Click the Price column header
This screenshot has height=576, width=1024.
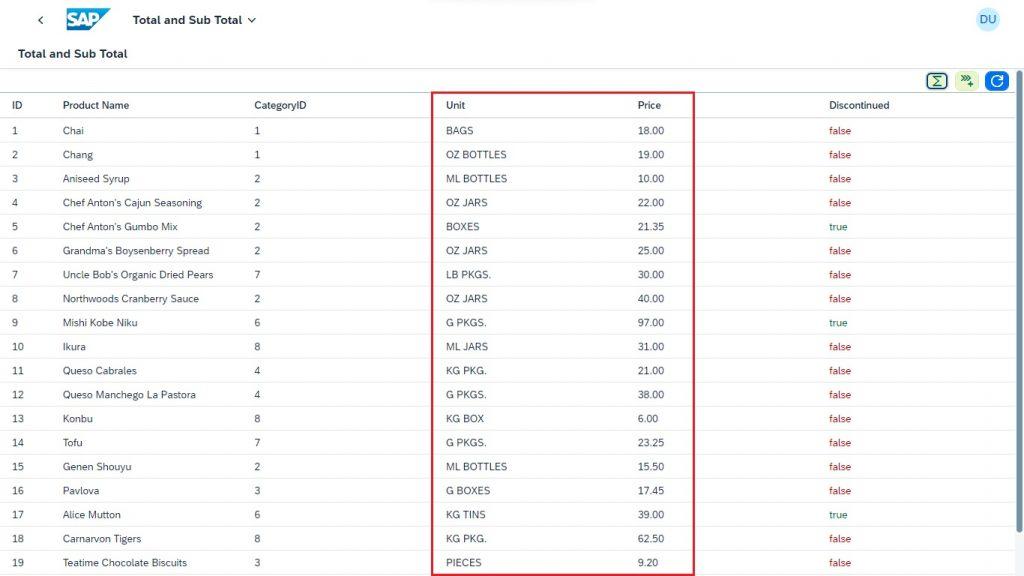tap(649, 105)
